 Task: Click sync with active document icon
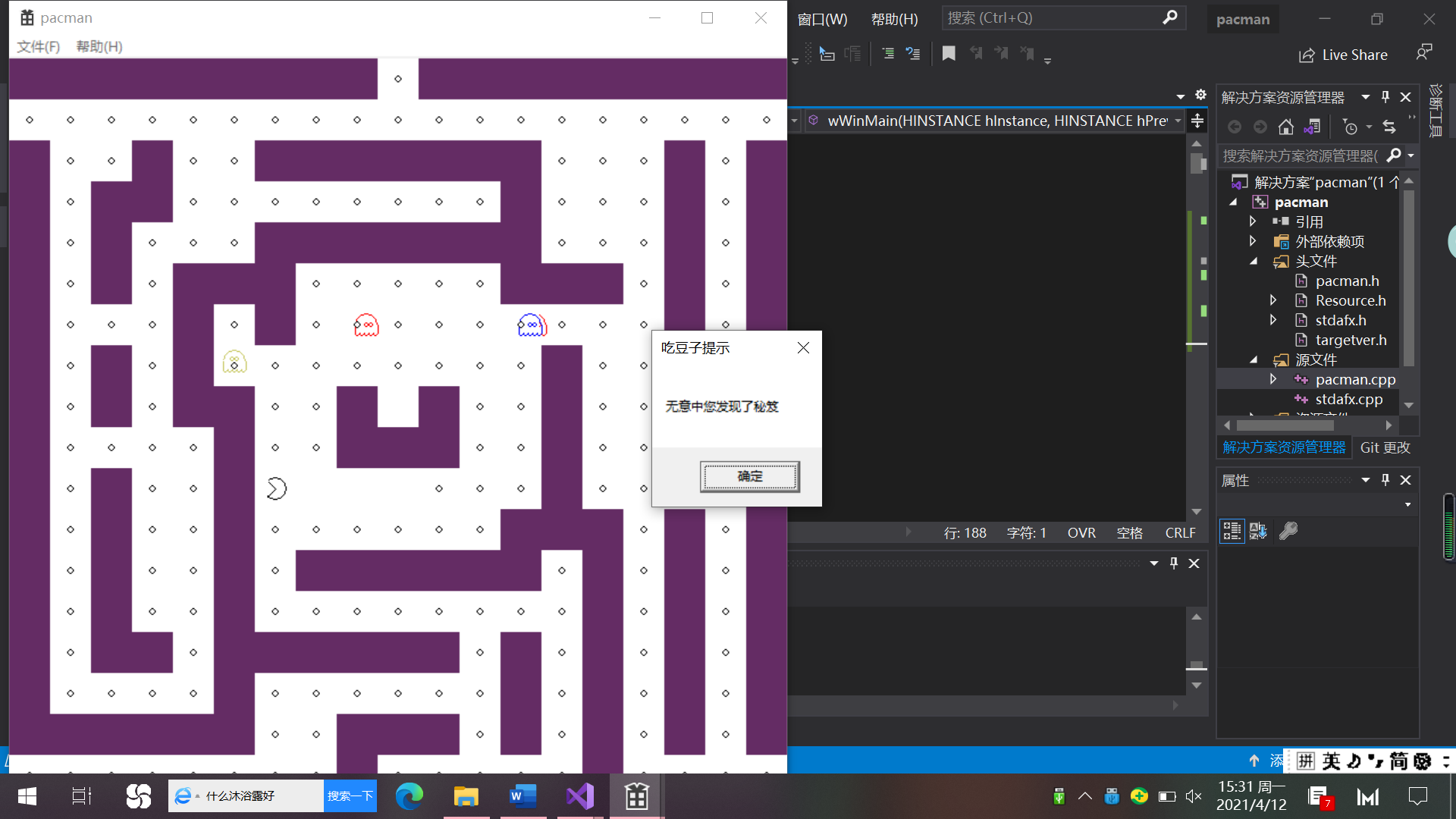pyautogui.click(x=1389, y=127)
